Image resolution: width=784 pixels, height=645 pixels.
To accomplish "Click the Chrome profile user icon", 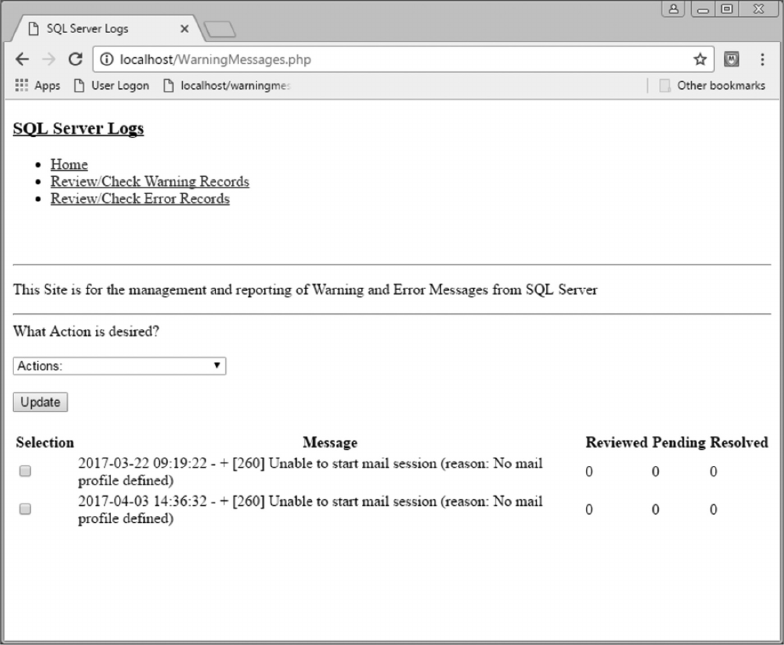I will [x=674, y=9].
